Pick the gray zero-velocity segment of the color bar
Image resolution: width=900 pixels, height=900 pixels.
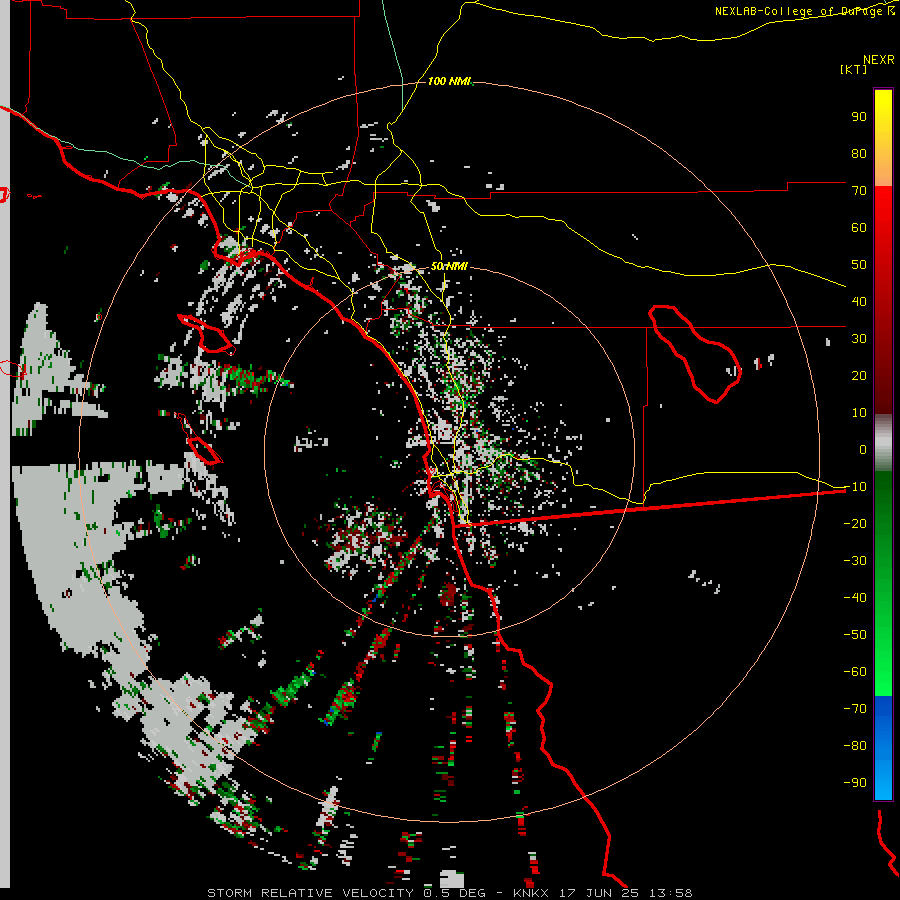click(883, 443)
